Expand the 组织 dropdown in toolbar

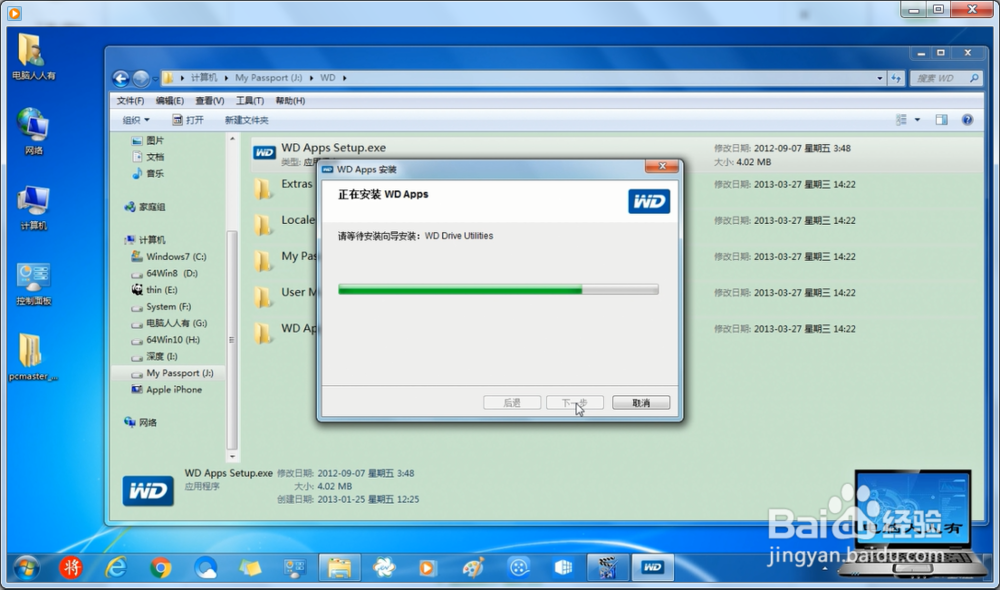click(x=136, y=120)
